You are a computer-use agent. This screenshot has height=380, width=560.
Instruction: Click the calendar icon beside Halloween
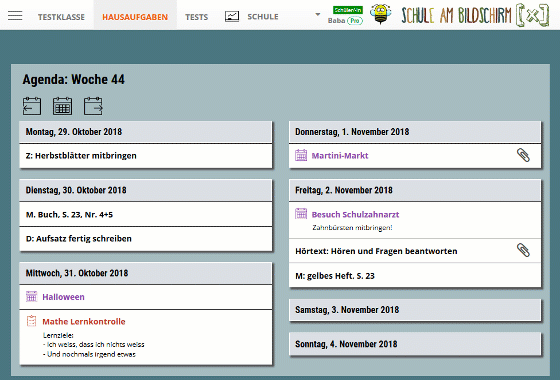click(31, 296)
